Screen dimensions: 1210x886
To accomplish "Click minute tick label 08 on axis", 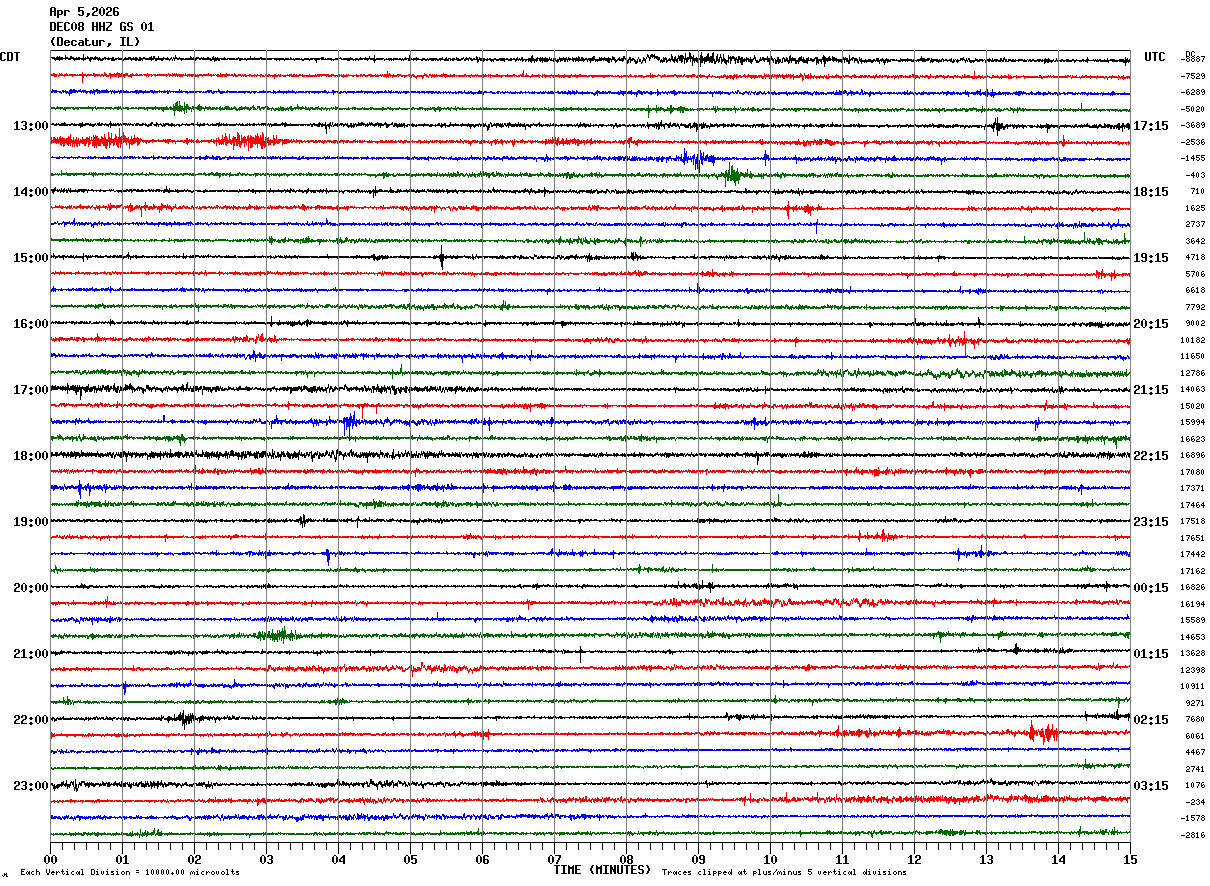I will click(626, 859).
